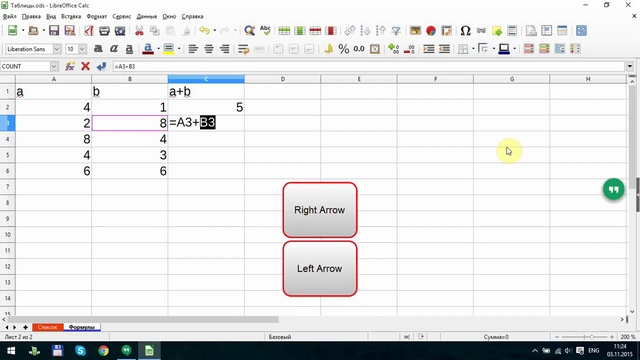Open the background color dropdown arrow

coord(179,49)
